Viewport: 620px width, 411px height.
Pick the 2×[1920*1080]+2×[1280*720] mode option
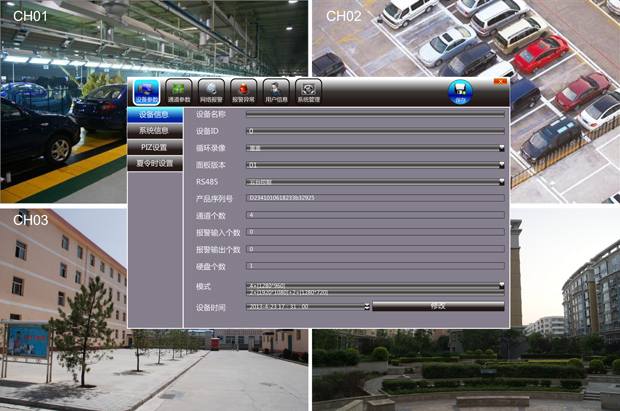click(x=375, y=293)
